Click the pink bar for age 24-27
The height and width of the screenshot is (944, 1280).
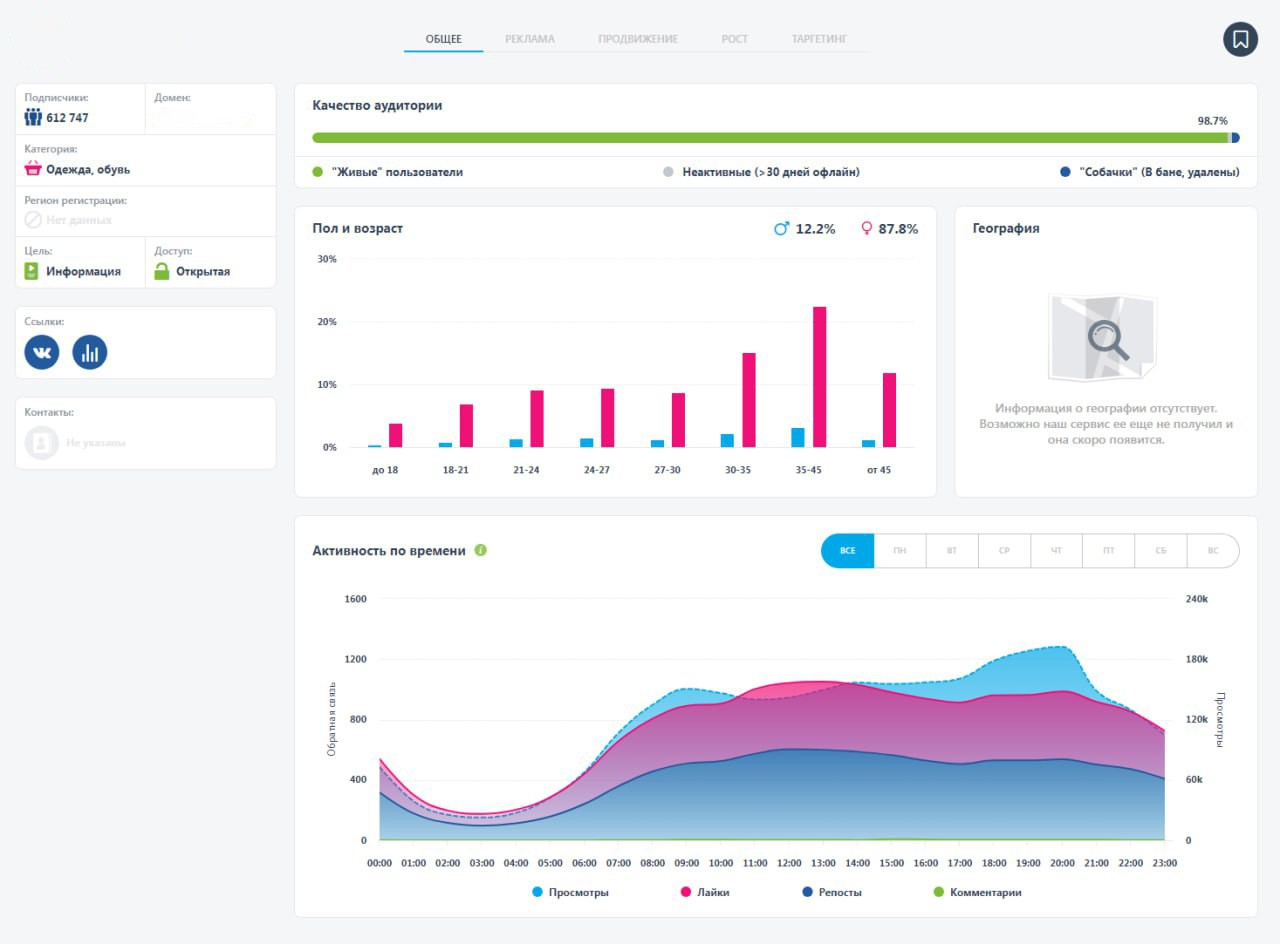tap(607, 418)
